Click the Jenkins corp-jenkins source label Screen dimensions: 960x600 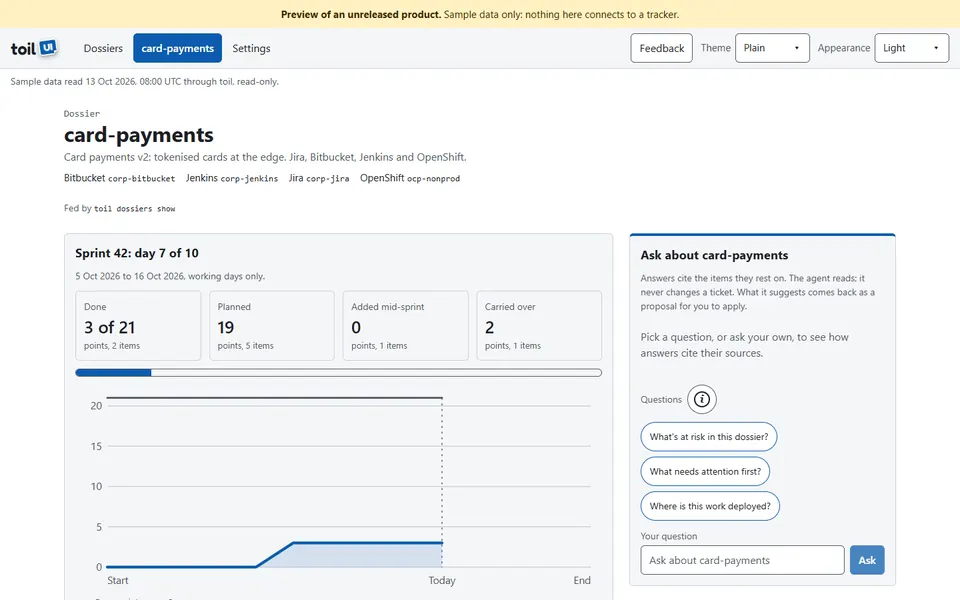(232, 178)
